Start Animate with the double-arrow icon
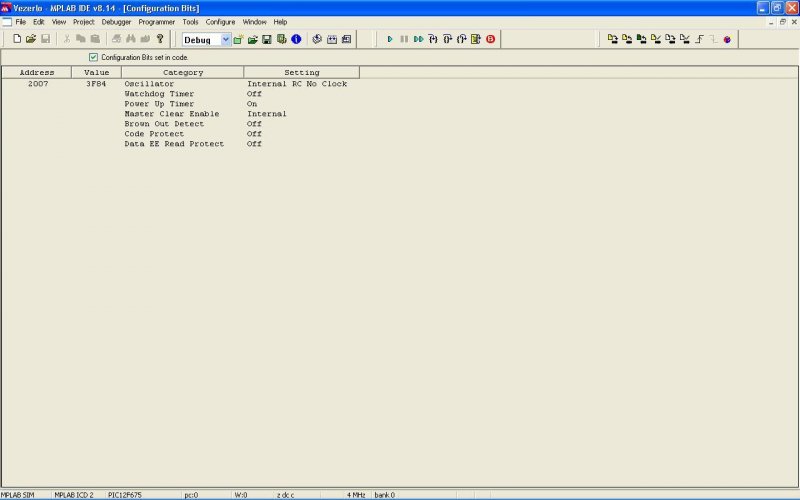Viewport: 800px width, 500px height. pyautogui.click(x=418, y=39)
